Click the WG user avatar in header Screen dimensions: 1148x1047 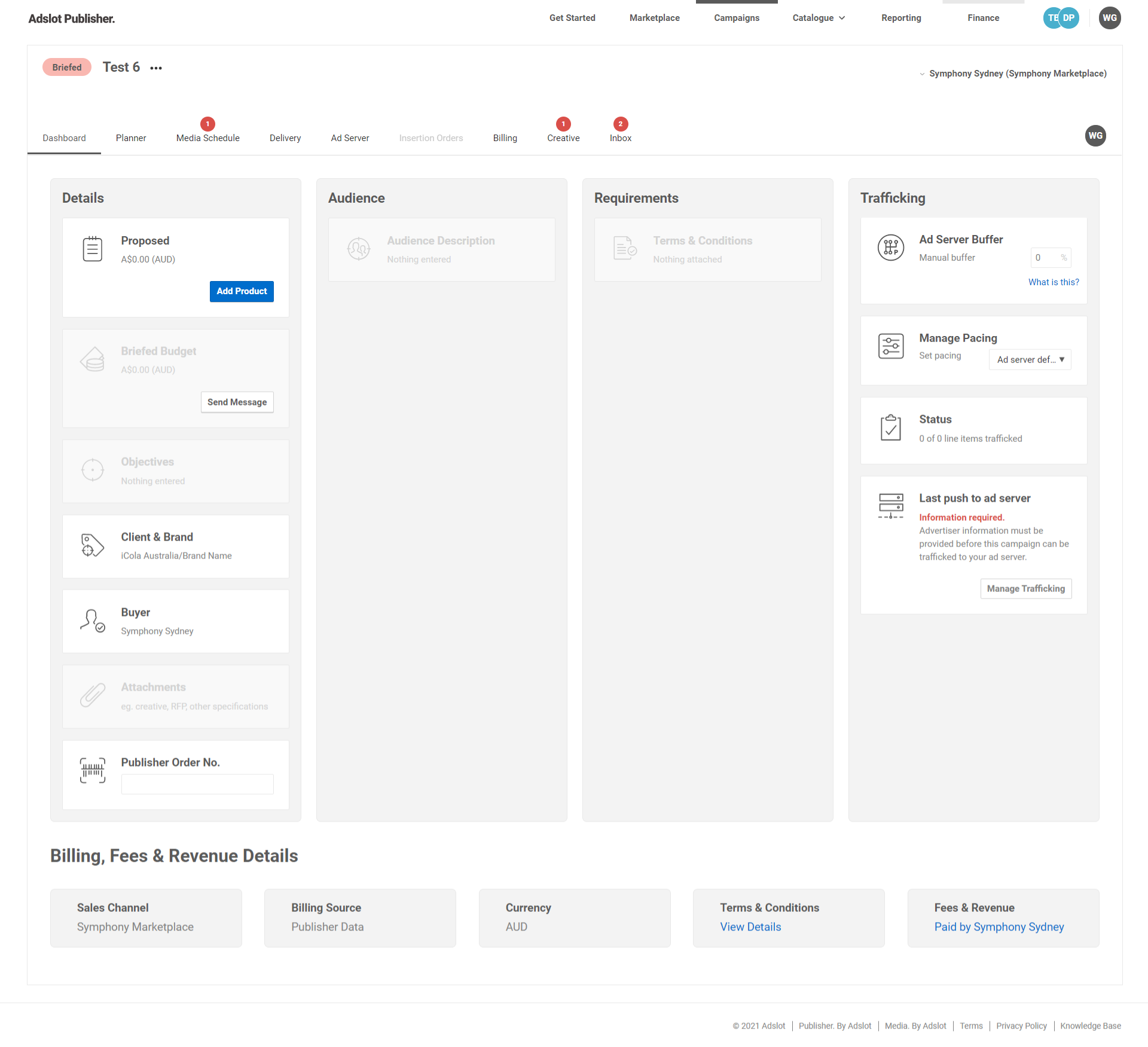1109,18
